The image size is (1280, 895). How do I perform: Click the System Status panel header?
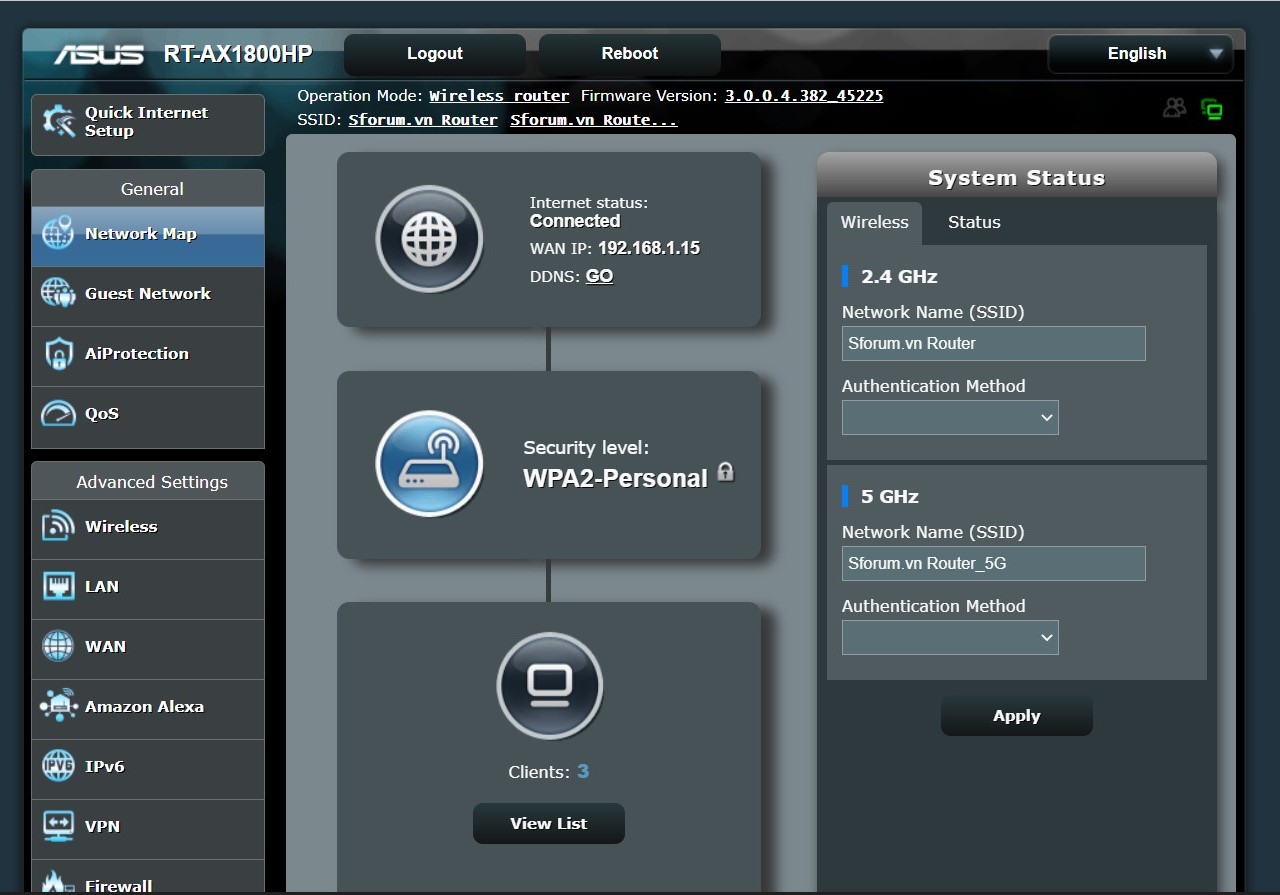coord(1017,176)
